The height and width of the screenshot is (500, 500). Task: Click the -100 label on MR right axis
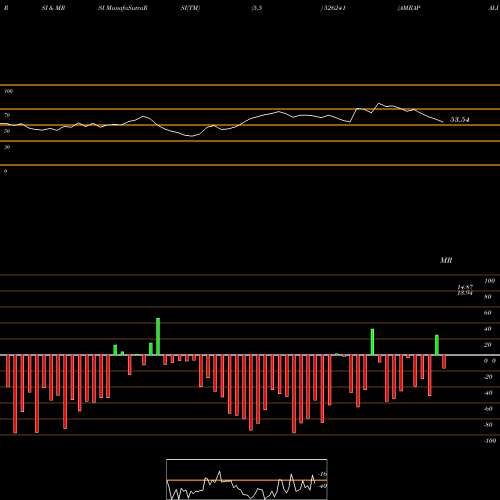(x=490, y=441)
